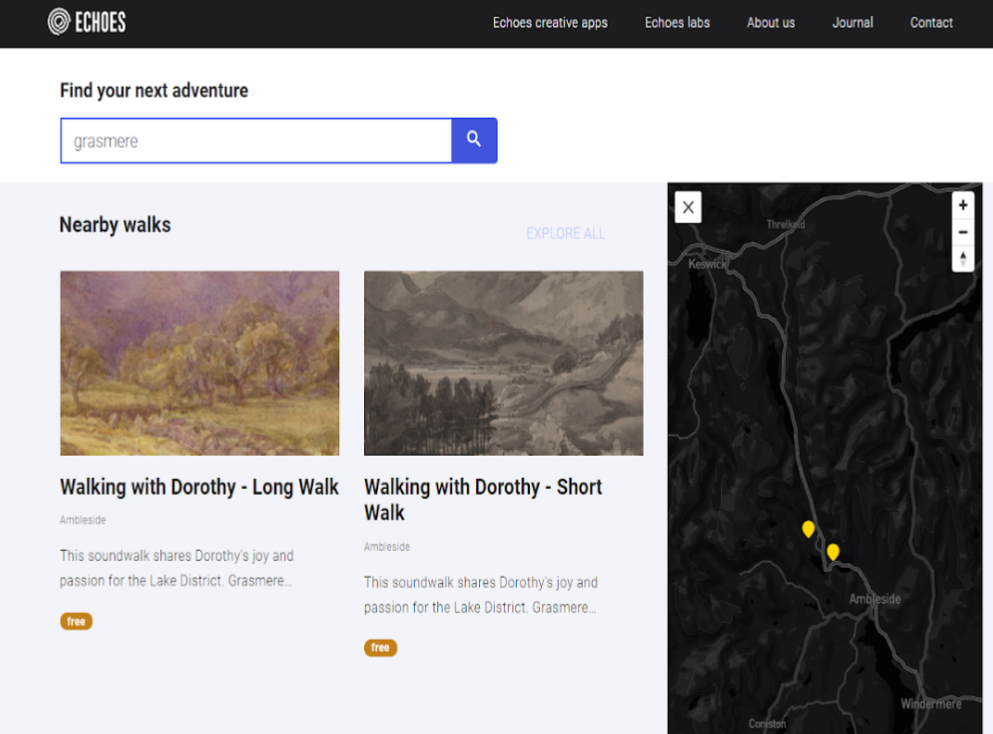This screenshot has width=993, height=734.
Task: Zoom in on the map
Action: click(x=963, y=205)
